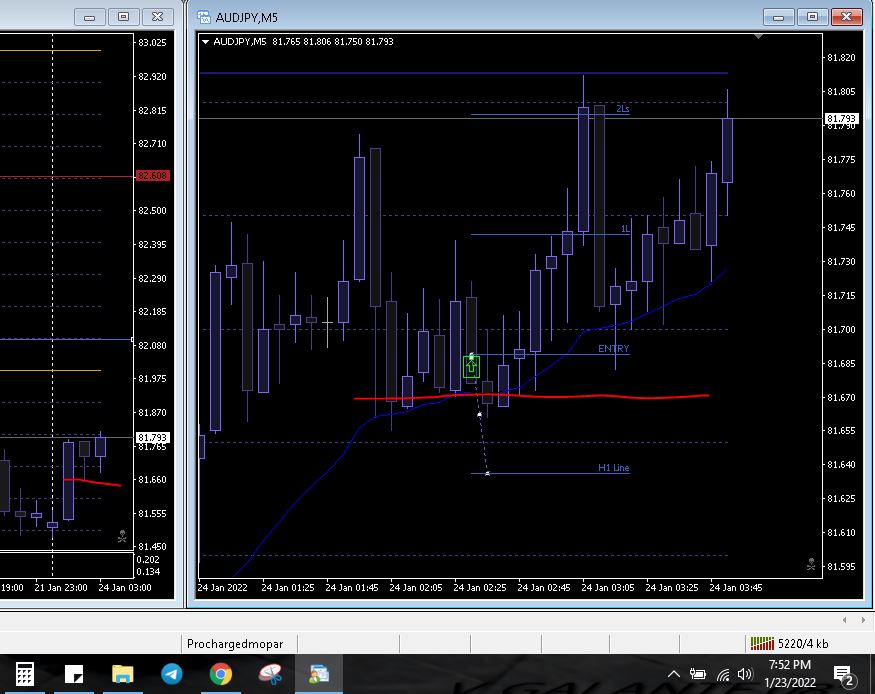
Task: Select the 2Ls line label
Action: tap(623, 109)
